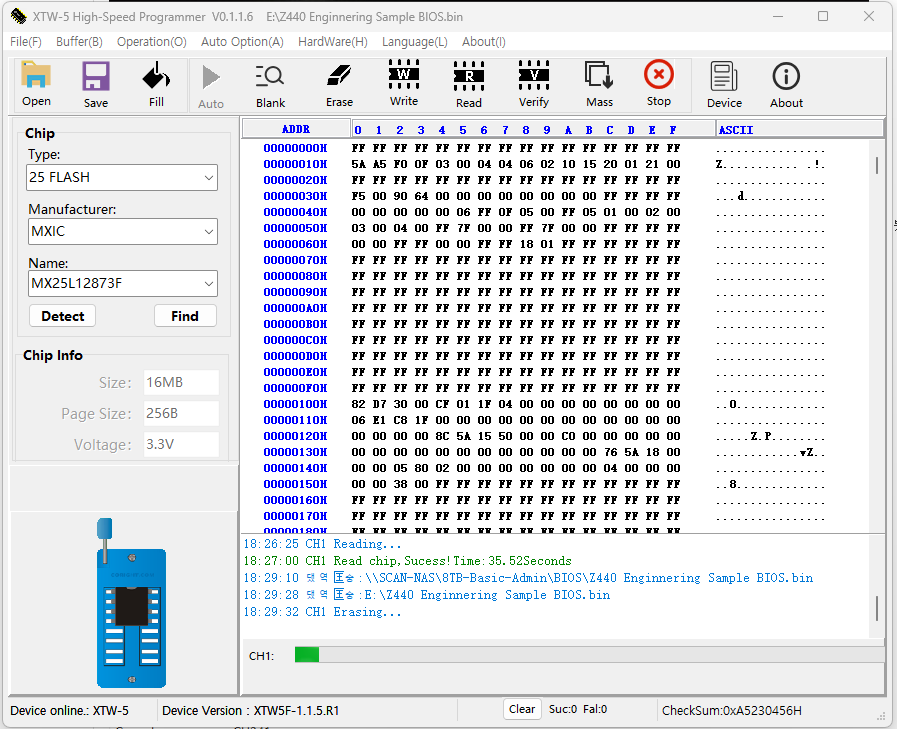Select the Fill bucket tool
Image resolution: width=897 pixels, height=729 pixels.
click(x=156, y=85)
